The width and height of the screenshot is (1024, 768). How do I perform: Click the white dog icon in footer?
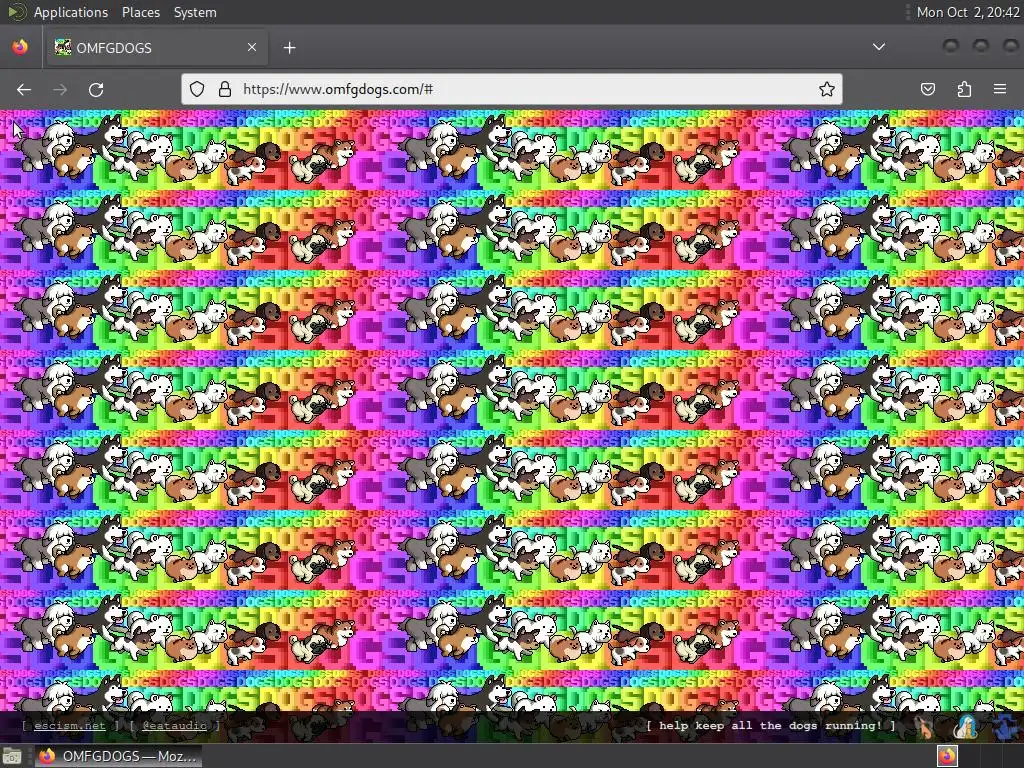pyautogui.click(x=967, y=727)
